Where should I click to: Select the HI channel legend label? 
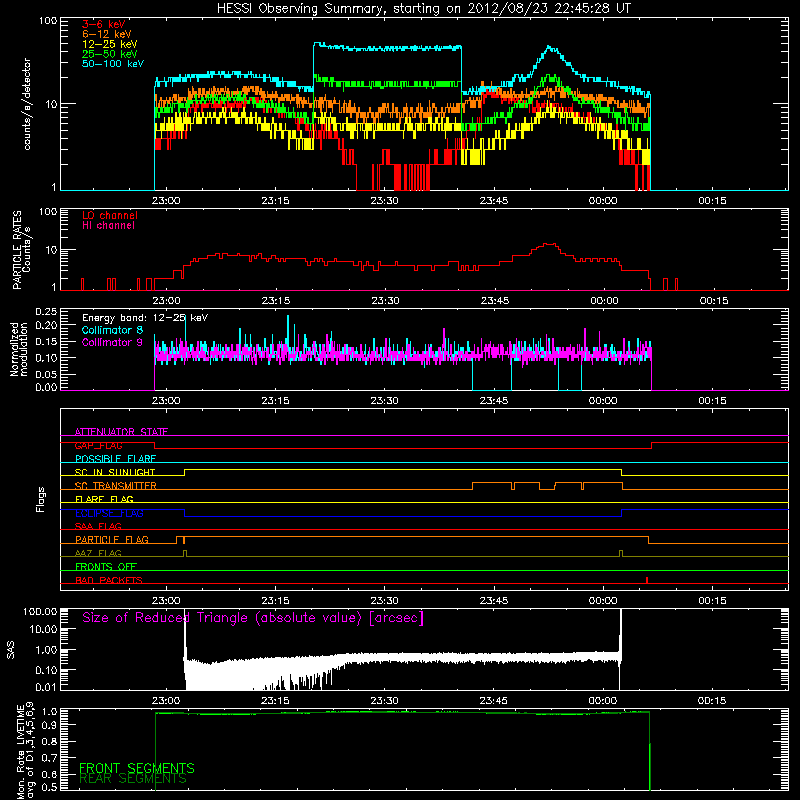coord(108,226)
